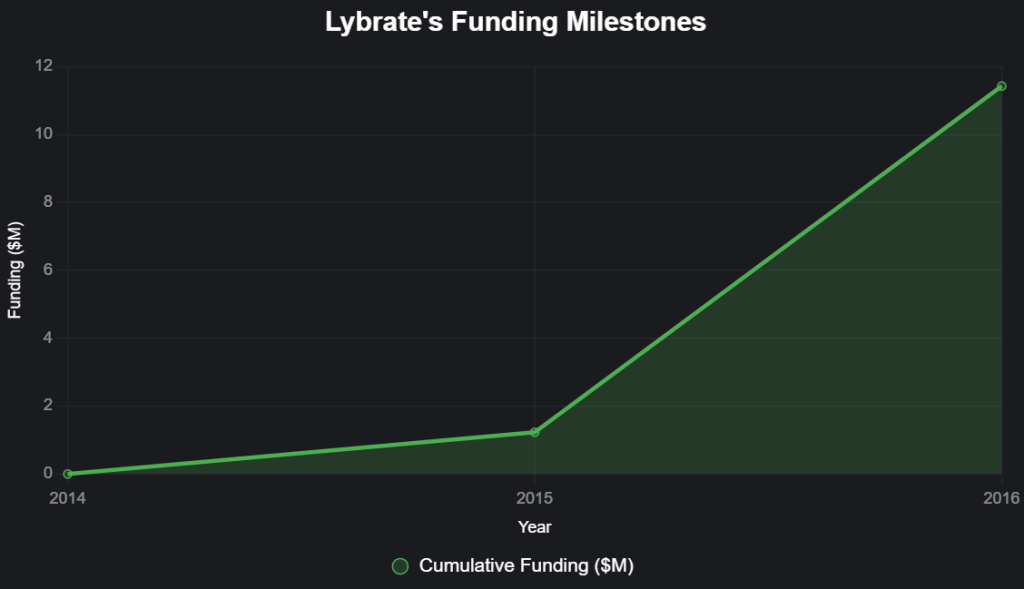This screenshot has width=1024, height=589.
Task: Click the 2014 data point marker
Action: (68, 474)
